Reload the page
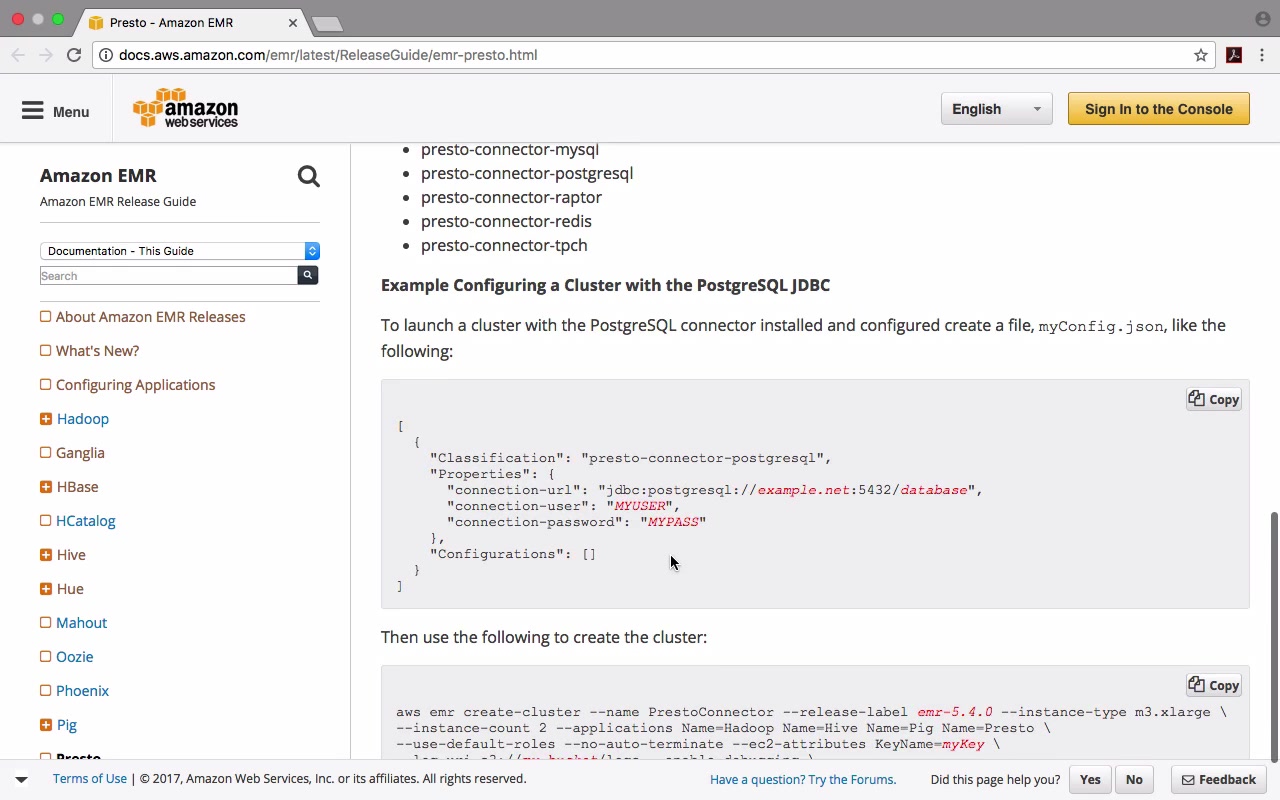1280x800 pixels. (x=74, y=55)
